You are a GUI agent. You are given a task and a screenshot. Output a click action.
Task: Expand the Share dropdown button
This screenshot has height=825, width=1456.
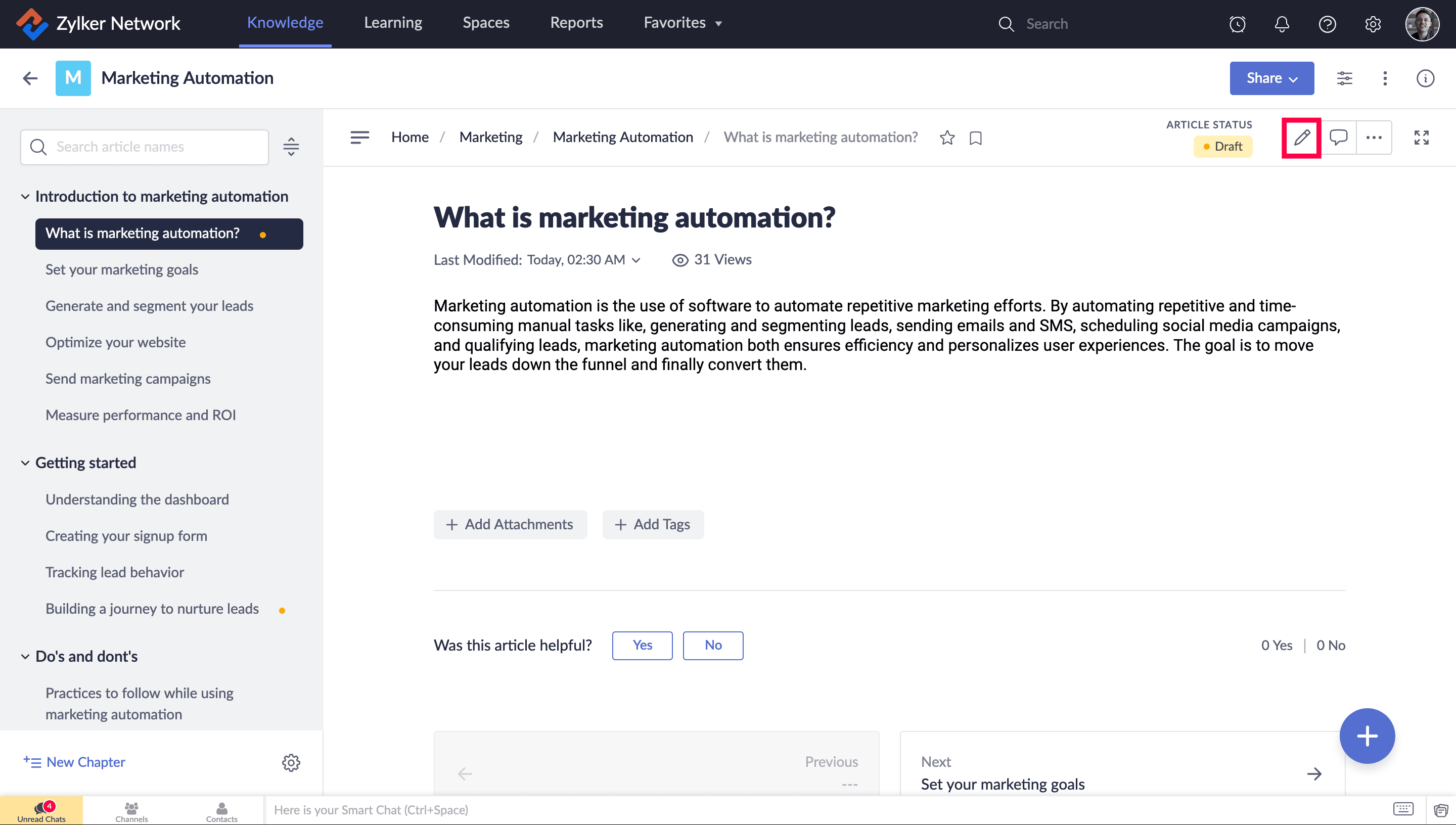tap(1271, 78)
